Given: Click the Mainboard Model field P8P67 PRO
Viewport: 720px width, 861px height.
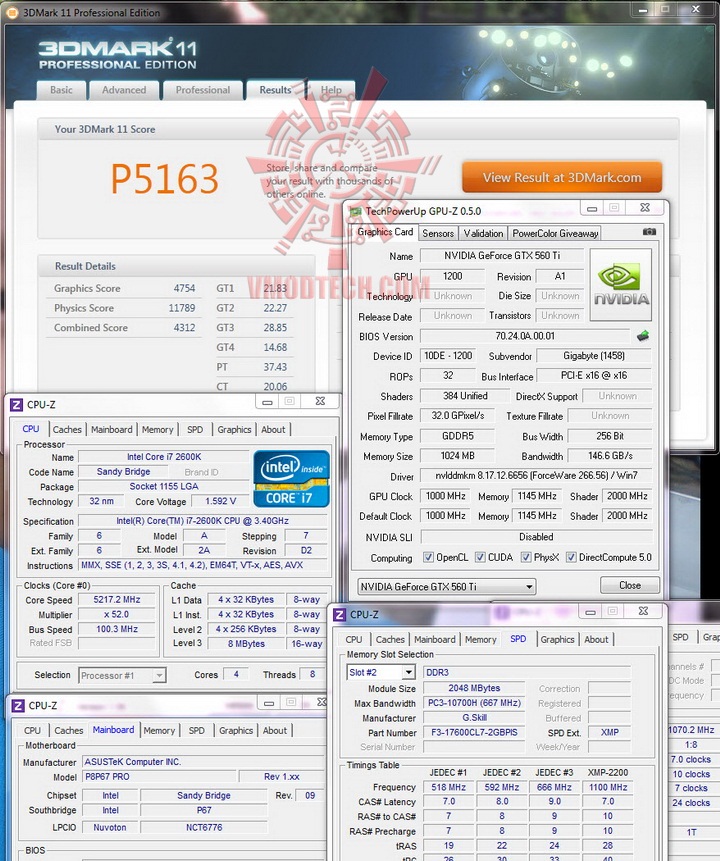Looking at the screenshot, I should pos(159,776).
